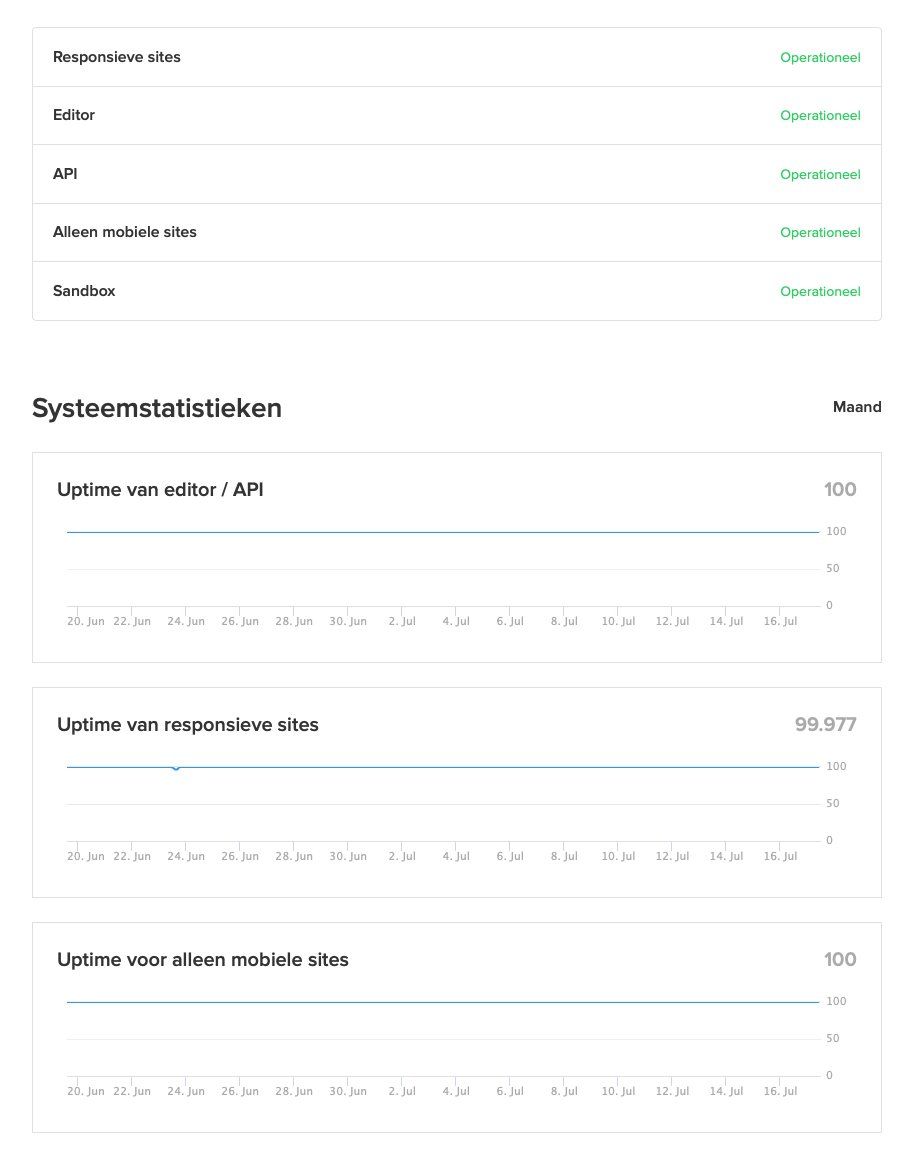The width and height of the screenshot is (913, 1151).
Task: Click 10. Jul label on mobiele sites chart
Action: tap(618, 1091)
